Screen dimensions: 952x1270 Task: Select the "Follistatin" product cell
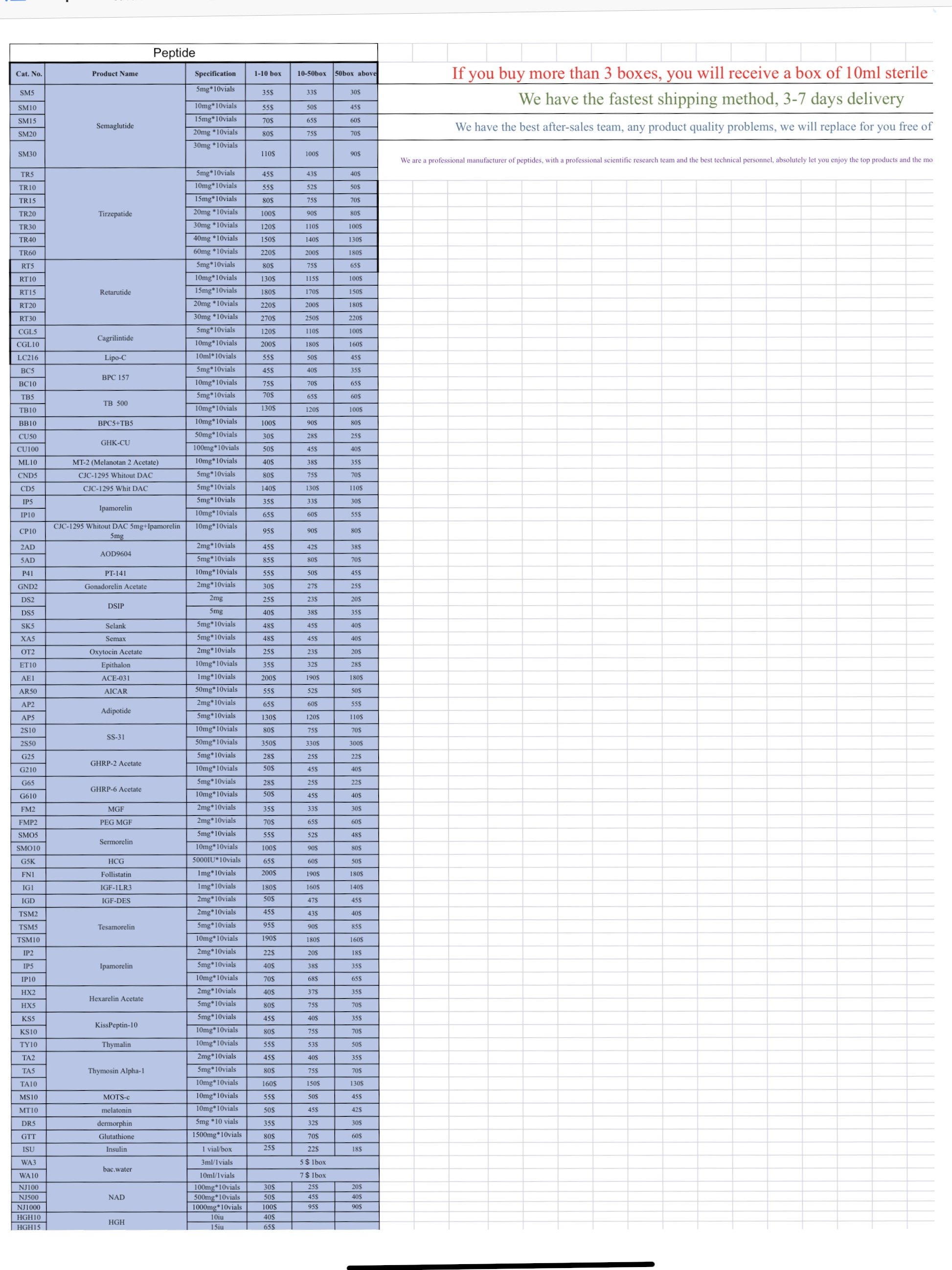pos(116,874)
